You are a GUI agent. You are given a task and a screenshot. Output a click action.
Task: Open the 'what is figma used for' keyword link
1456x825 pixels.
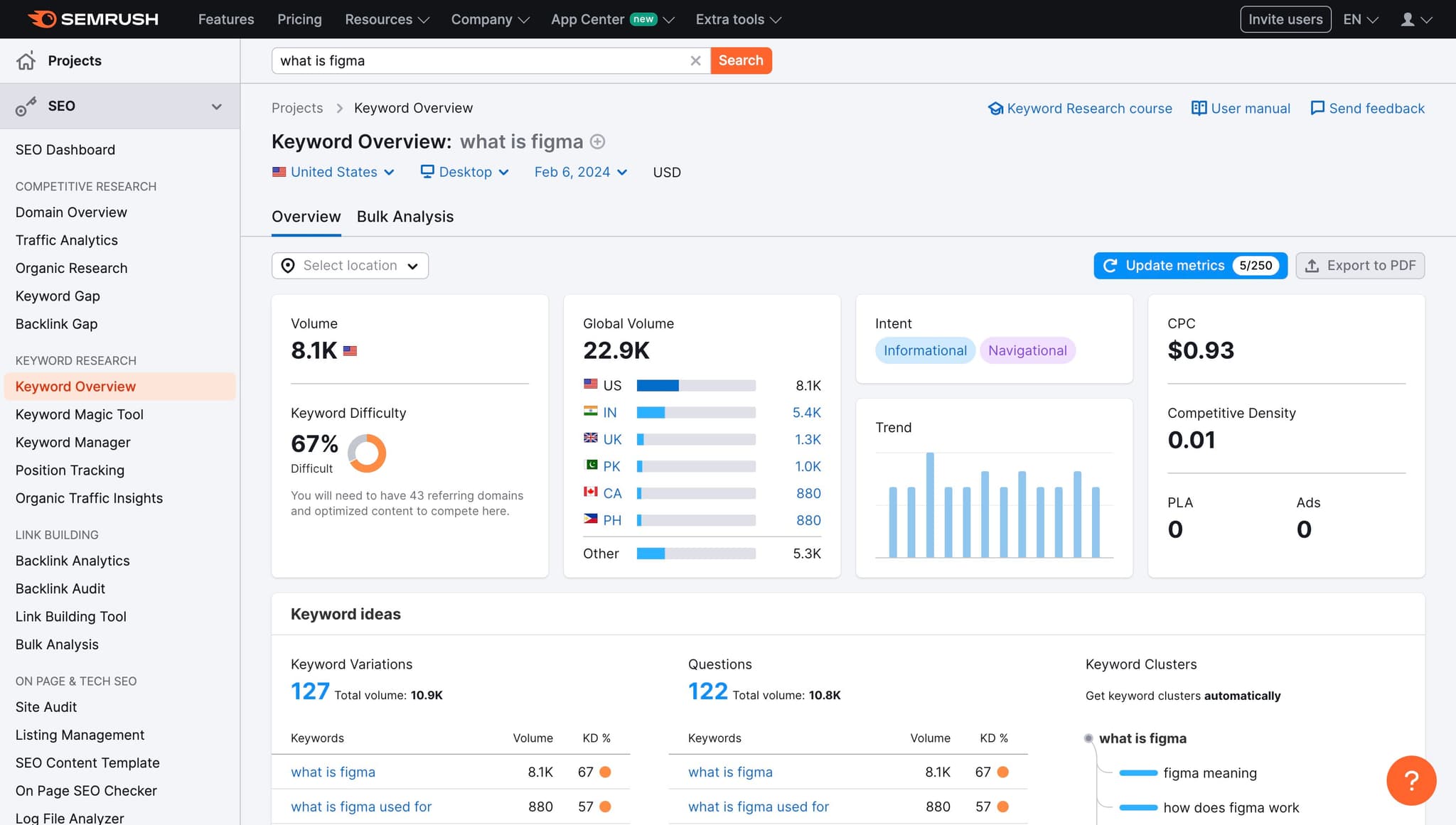361,807
